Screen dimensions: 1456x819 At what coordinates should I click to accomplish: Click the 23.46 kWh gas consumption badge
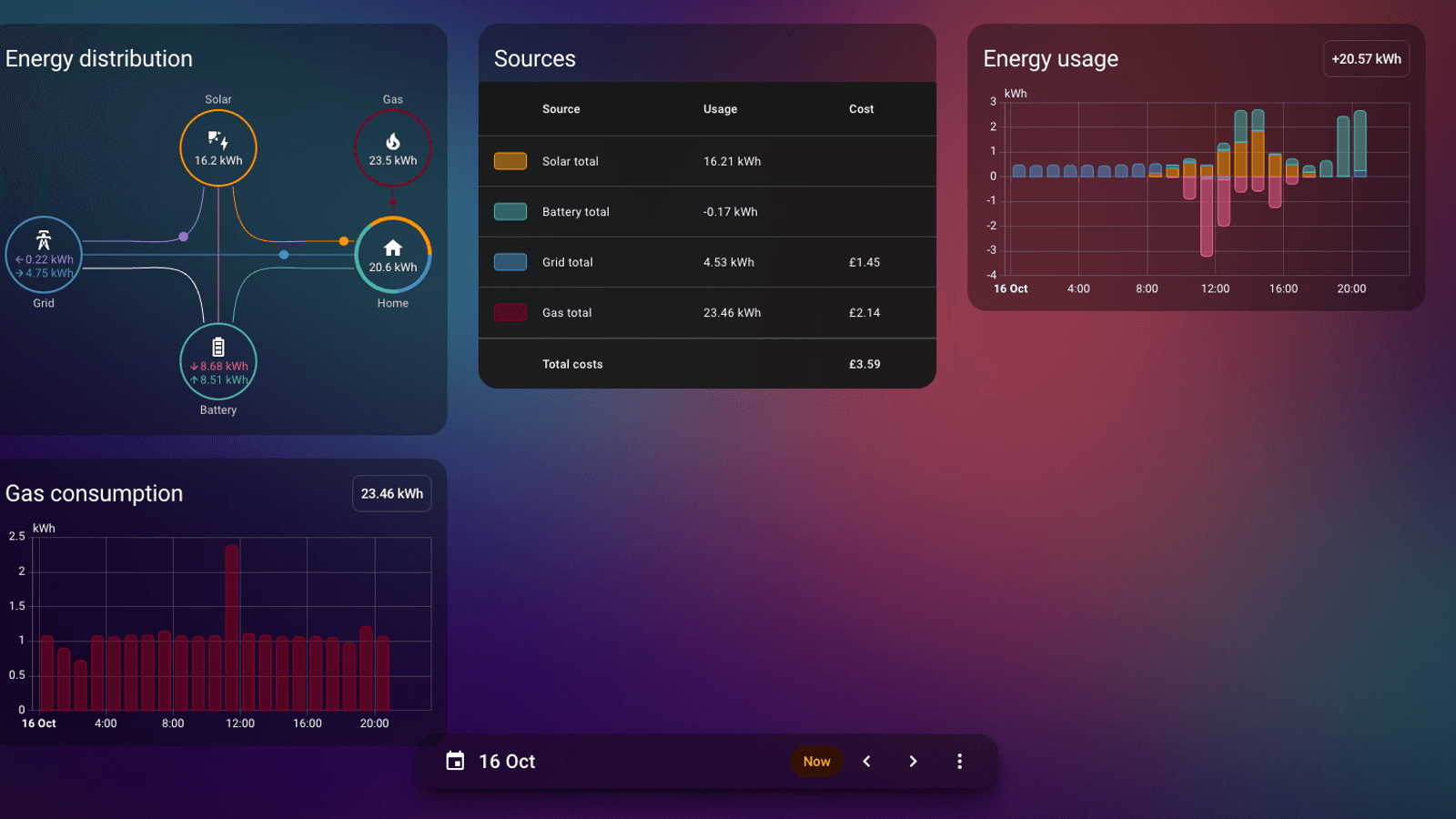(391, 494)
